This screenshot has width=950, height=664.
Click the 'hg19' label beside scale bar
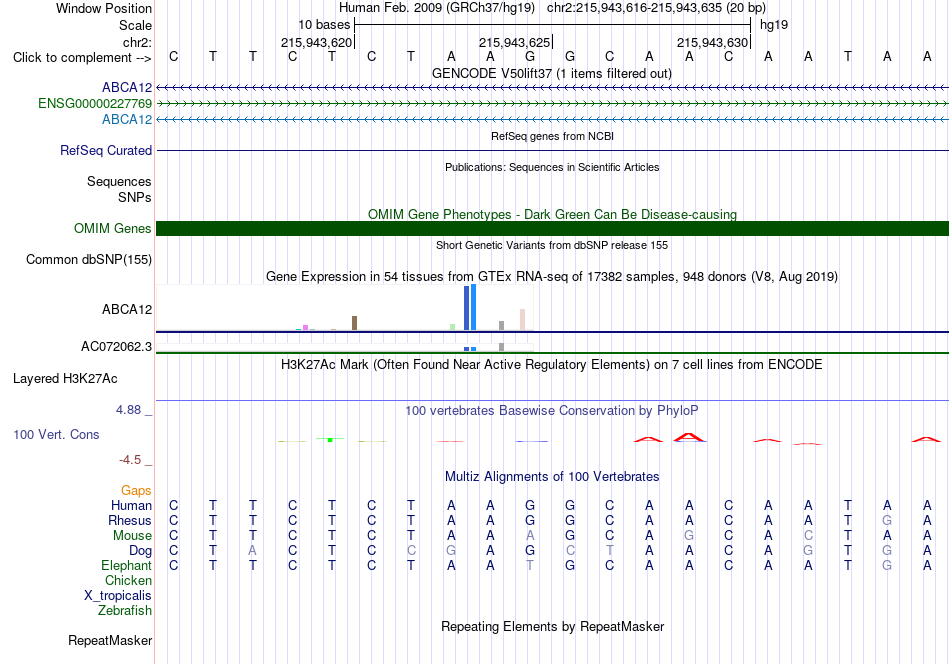774,25
